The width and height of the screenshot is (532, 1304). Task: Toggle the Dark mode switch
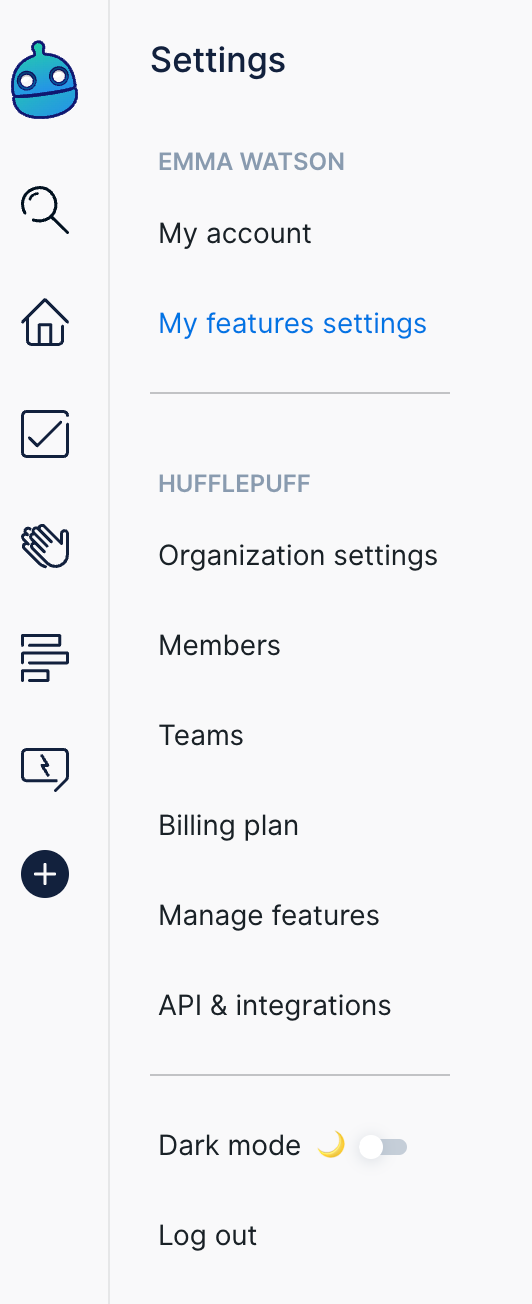pos(383,1146)
